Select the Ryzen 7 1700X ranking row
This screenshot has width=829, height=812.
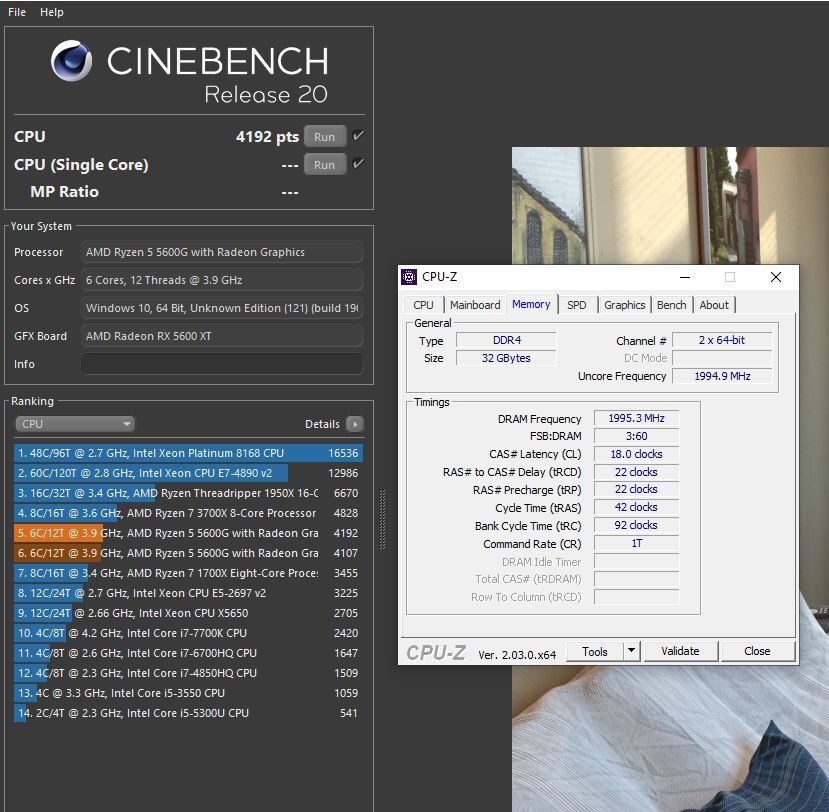click(188, 573)
